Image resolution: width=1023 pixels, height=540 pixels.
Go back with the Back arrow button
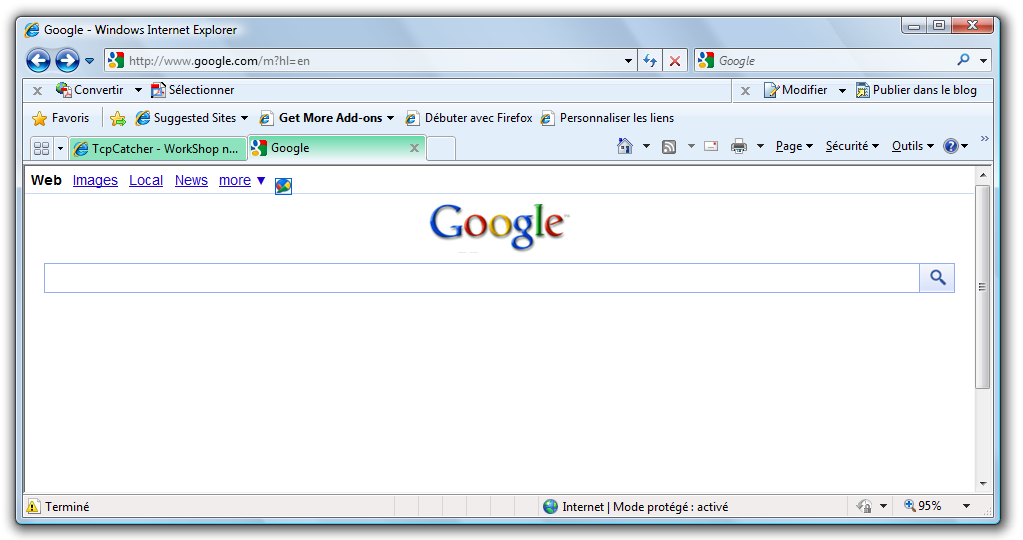click(x=38, y=61)
